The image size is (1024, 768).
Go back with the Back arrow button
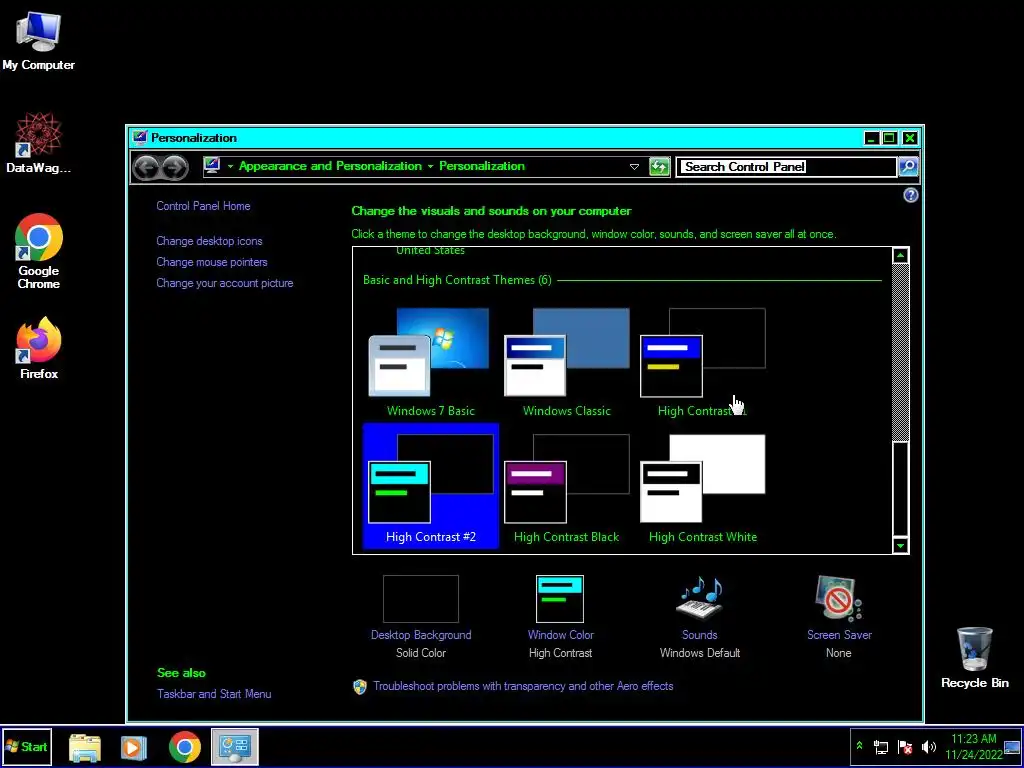tap(146, 168)
